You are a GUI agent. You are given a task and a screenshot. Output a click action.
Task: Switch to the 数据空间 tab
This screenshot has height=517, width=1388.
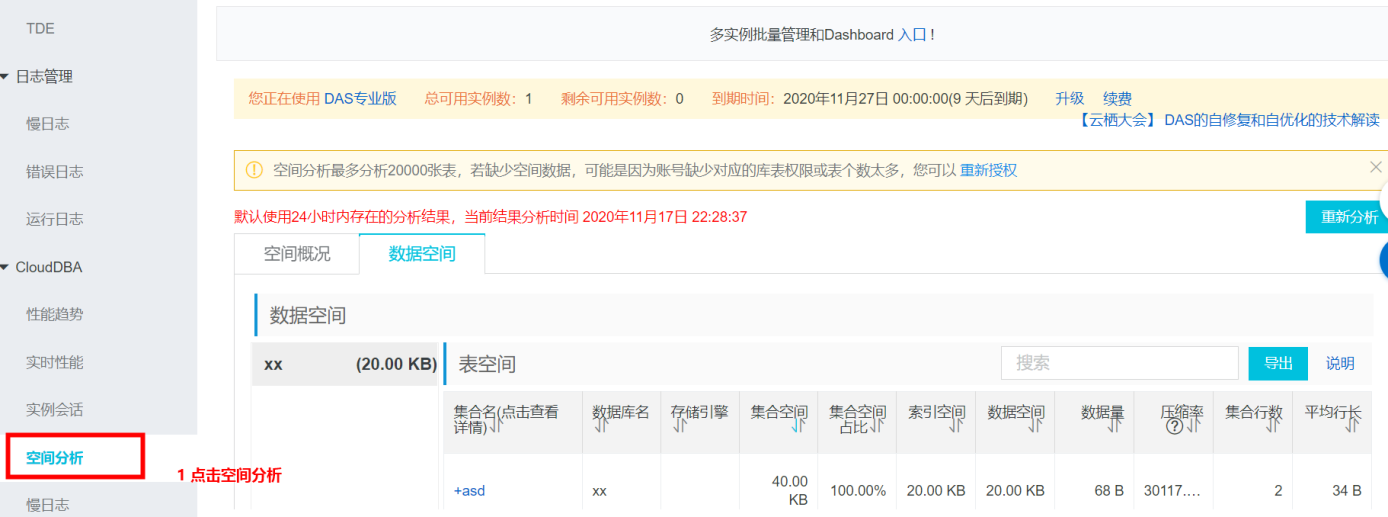(422, 254)
